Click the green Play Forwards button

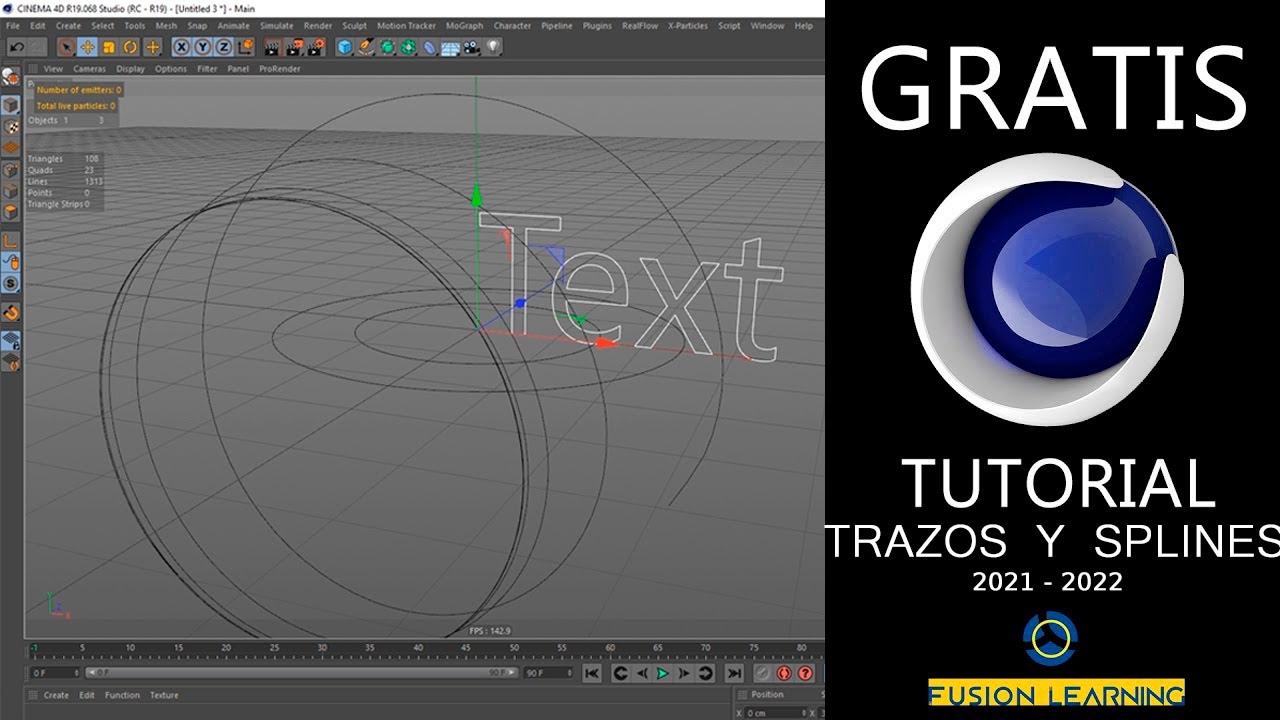[x=662, y=673]
